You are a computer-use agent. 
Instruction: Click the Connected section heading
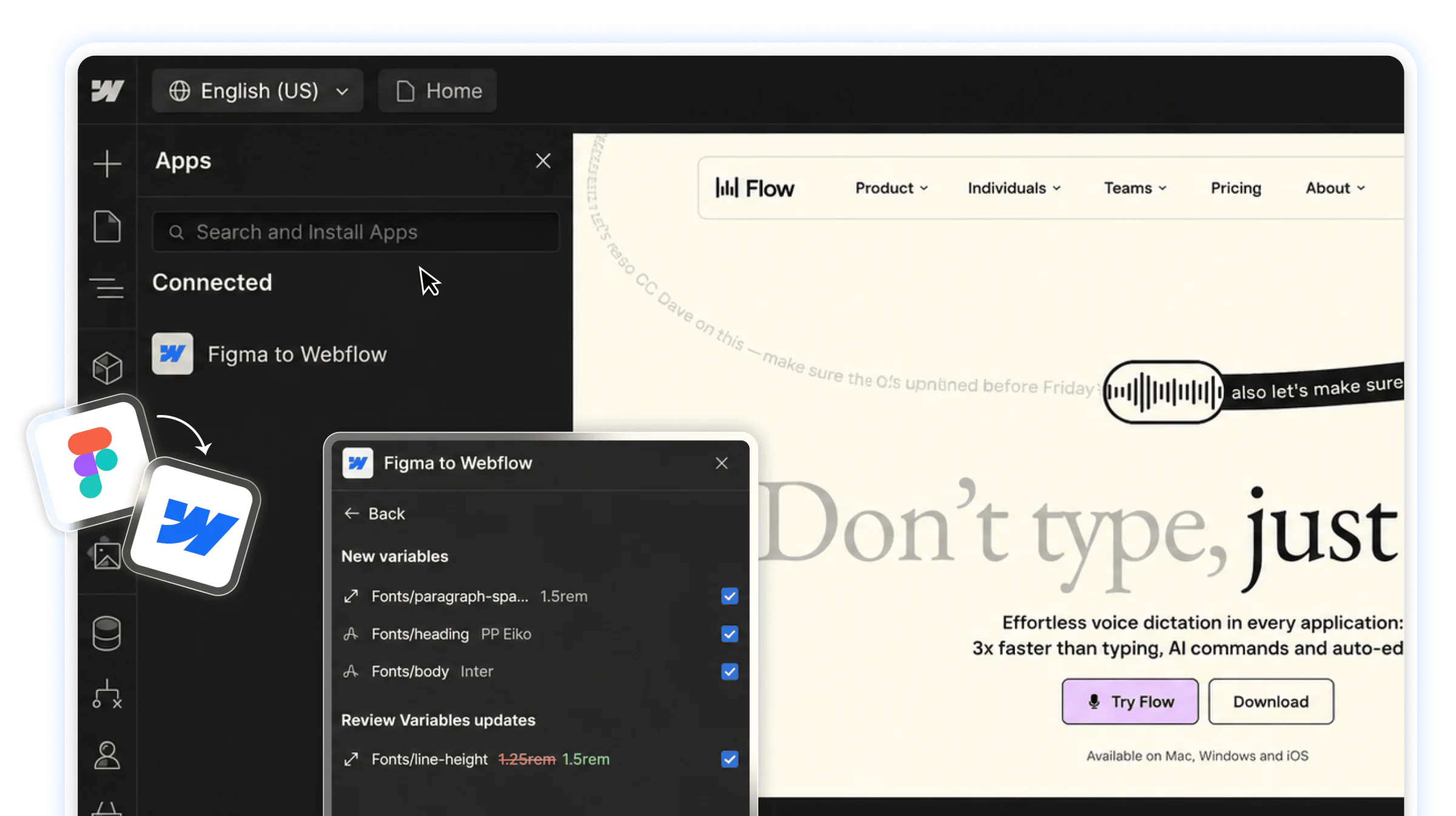pyautogui.click(x=212, y=283)
